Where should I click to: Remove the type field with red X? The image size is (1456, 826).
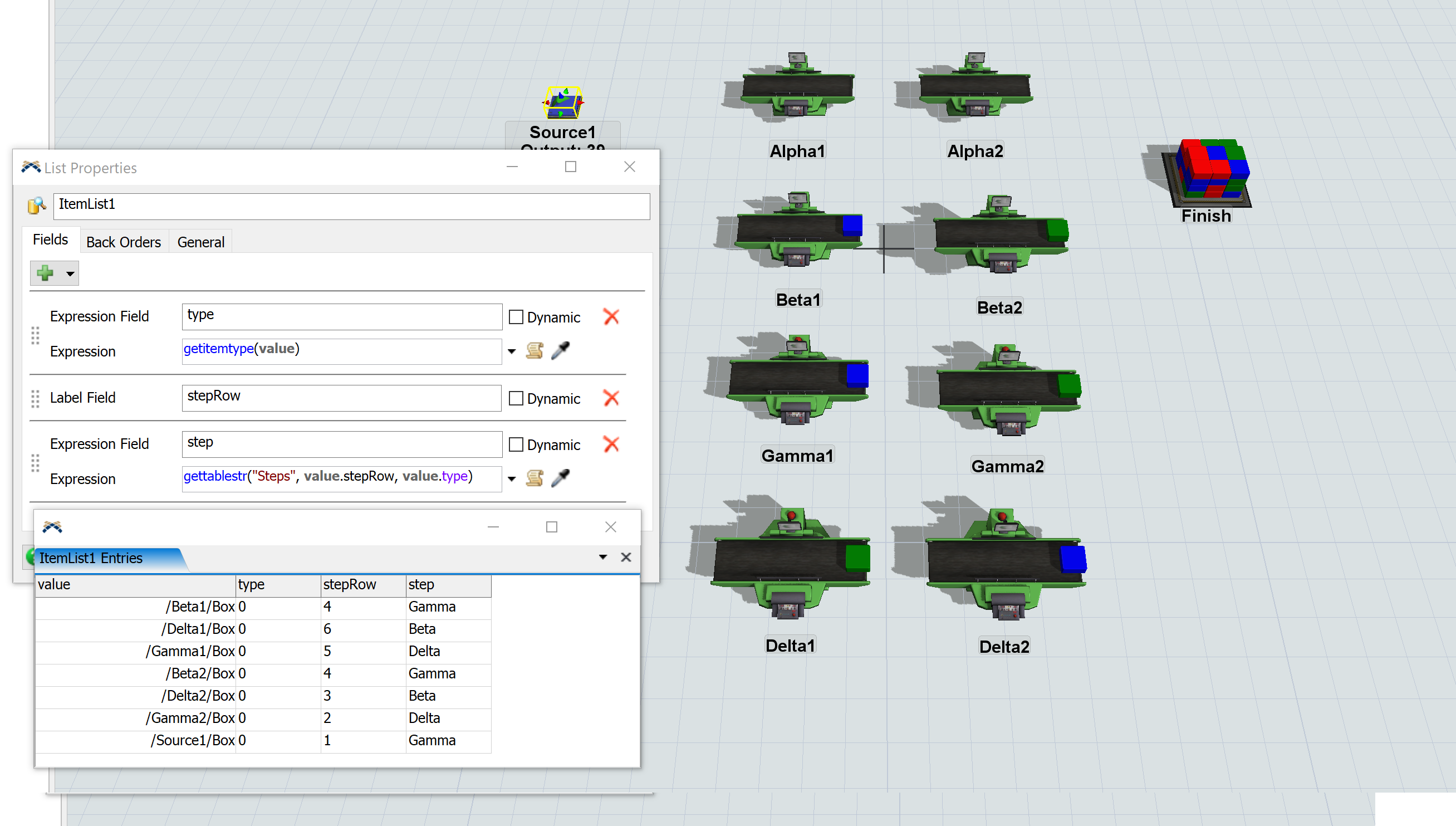tap(611, 316)
